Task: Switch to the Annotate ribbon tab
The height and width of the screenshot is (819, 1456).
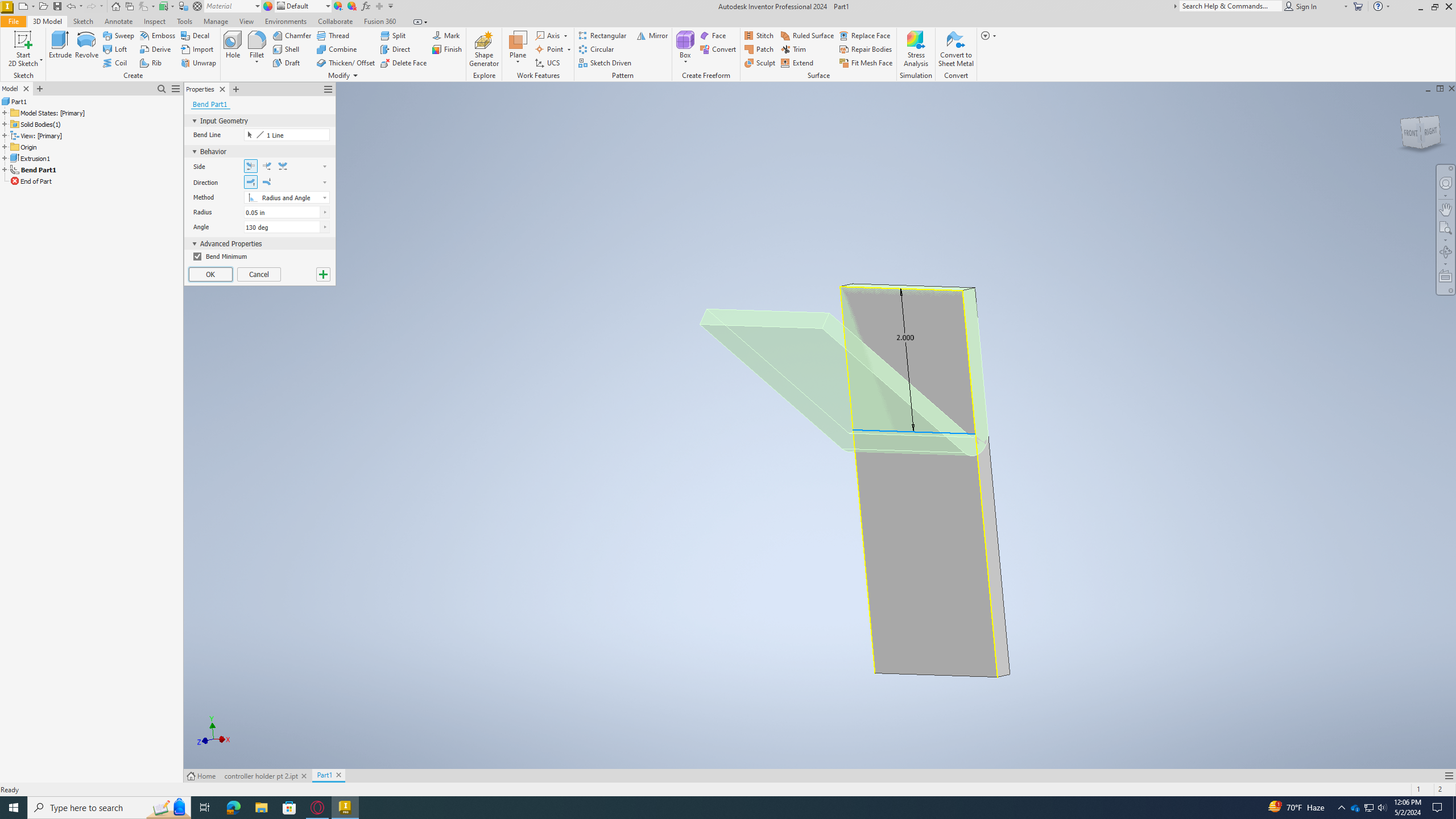Action: tap(118, 21)
